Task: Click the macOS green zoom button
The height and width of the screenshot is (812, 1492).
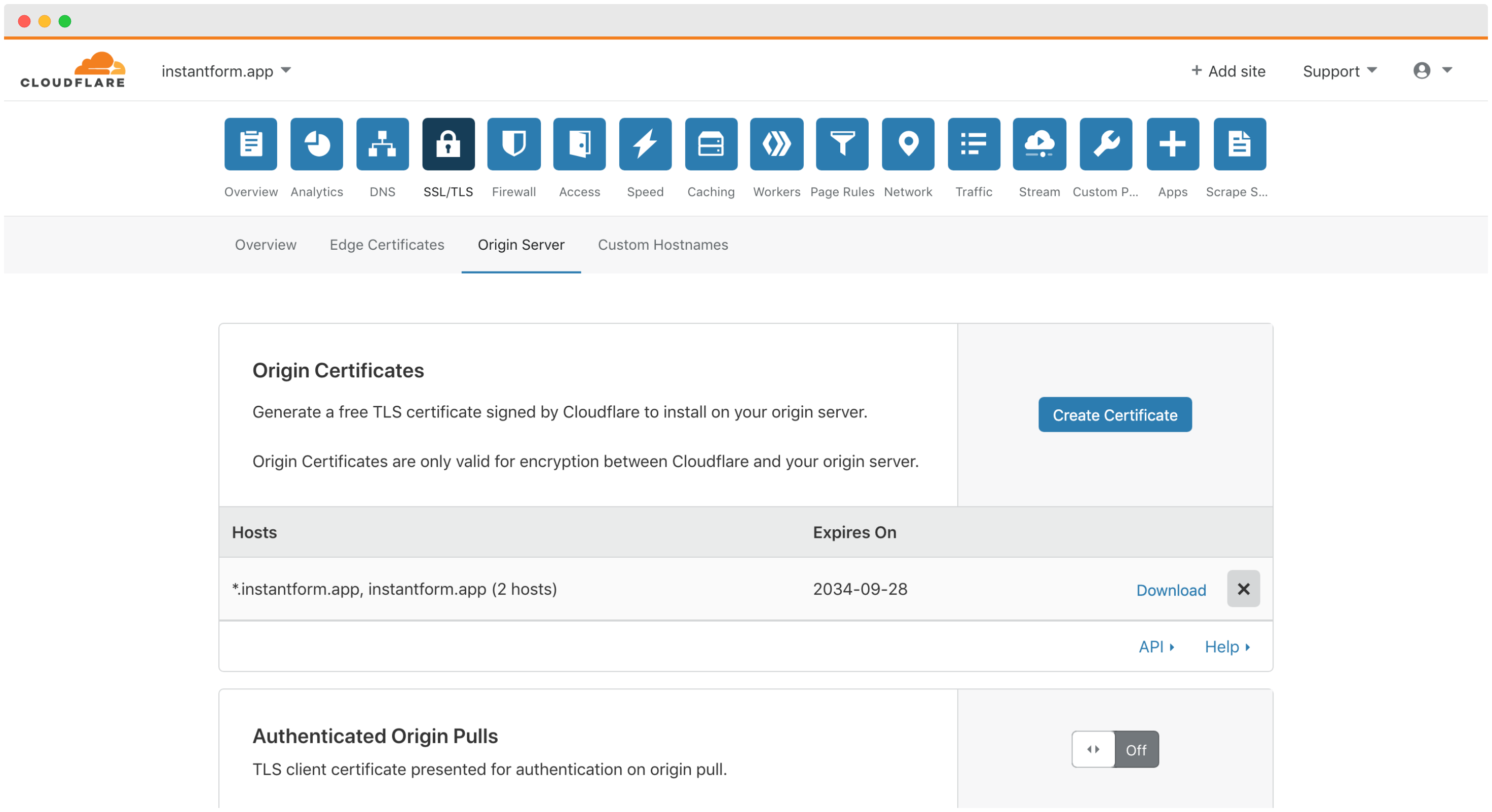Action: (65, 21)
